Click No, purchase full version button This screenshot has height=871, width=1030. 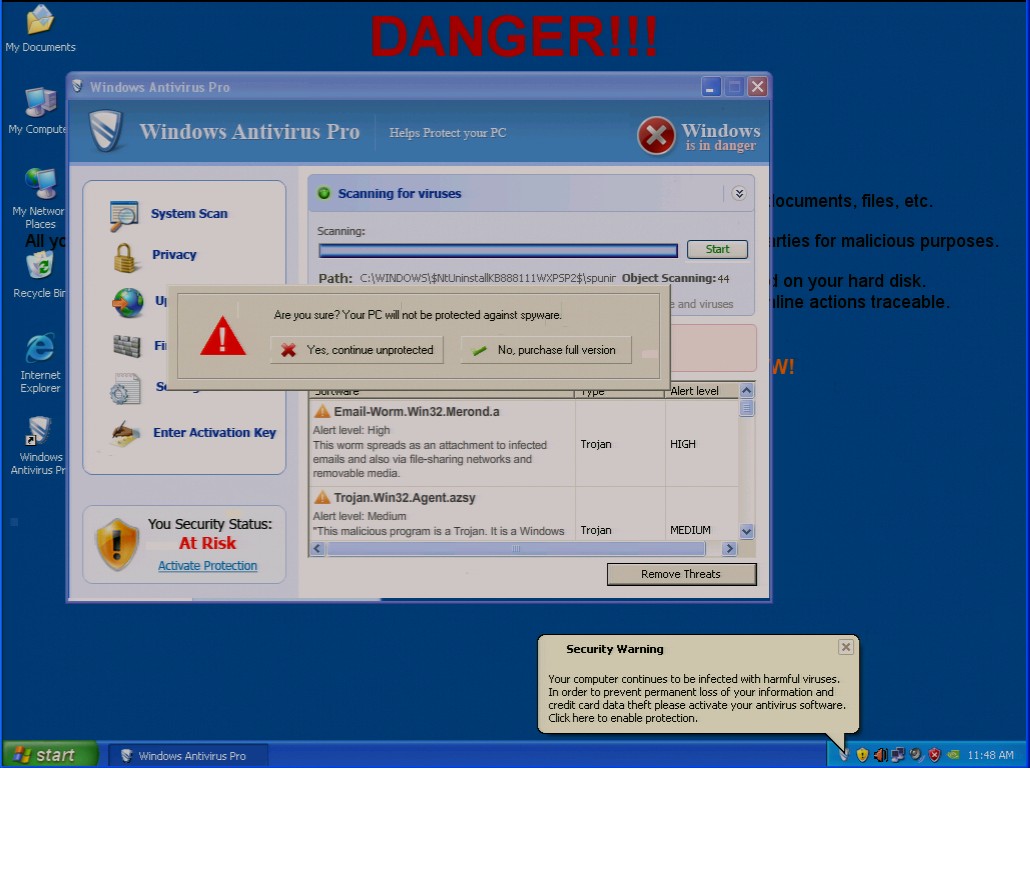pos(545,350)
